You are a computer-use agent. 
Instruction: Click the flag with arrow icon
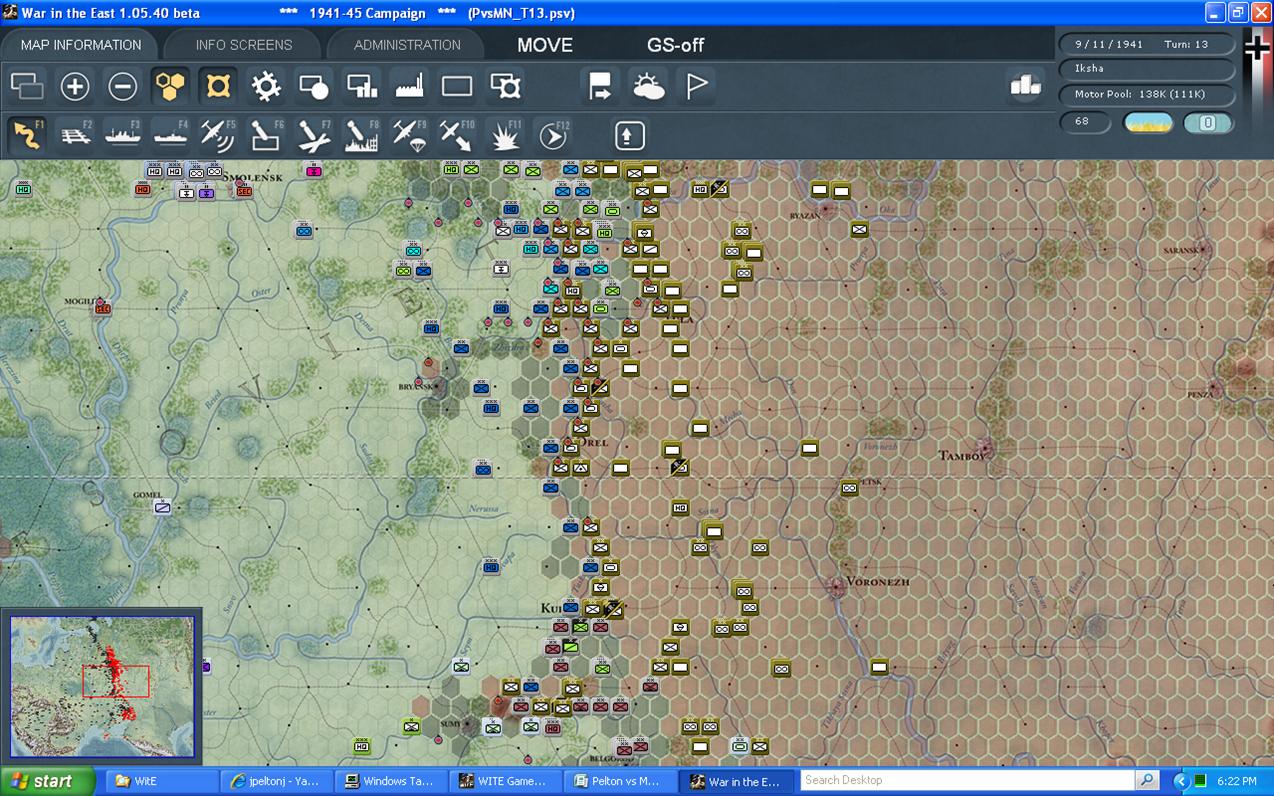601,86
